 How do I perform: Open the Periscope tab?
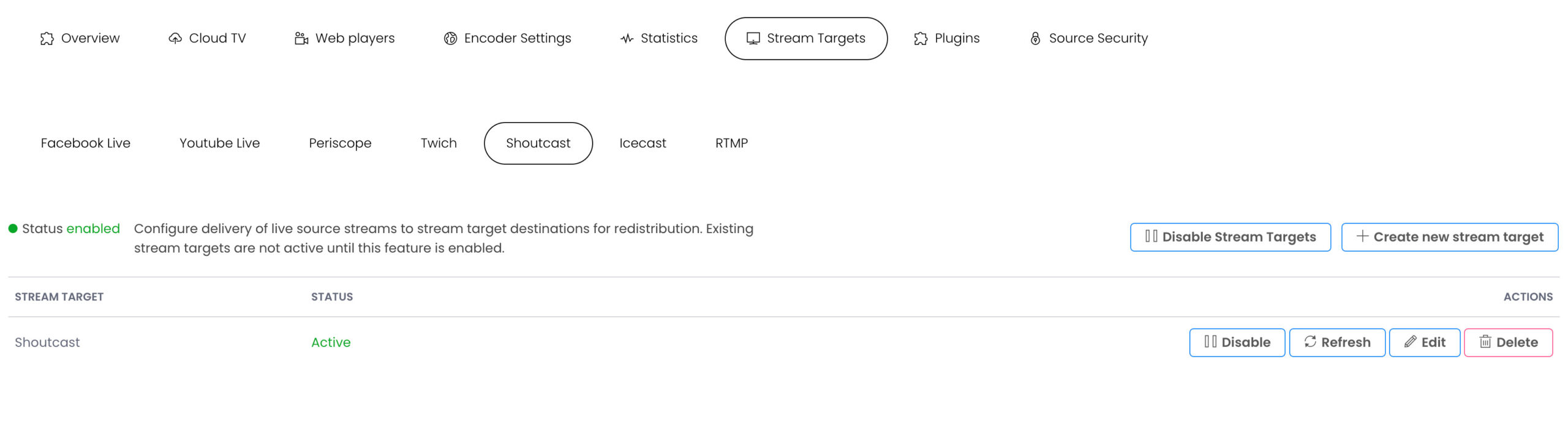click(340, 143)
